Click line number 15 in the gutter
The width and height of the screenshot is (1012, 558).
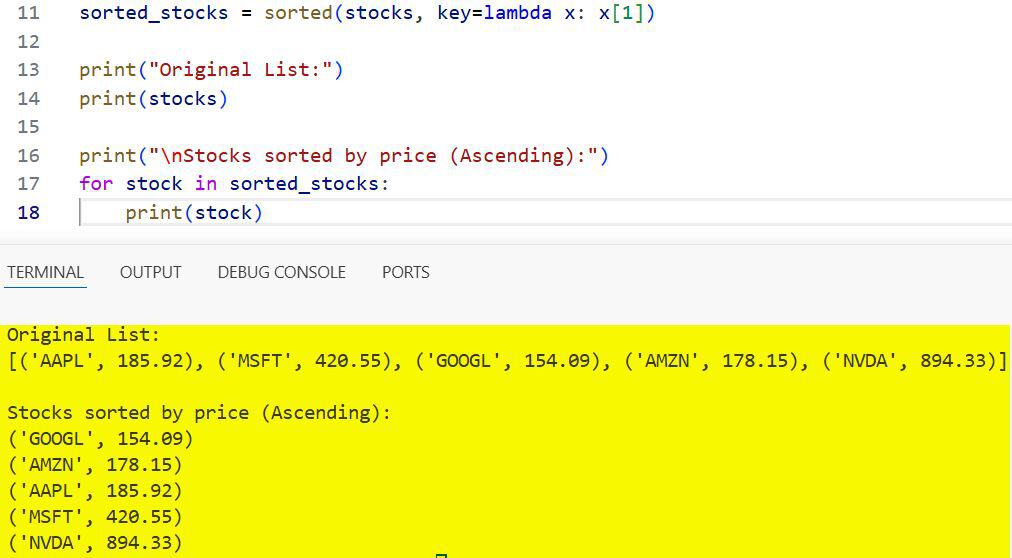click(28, 127)
